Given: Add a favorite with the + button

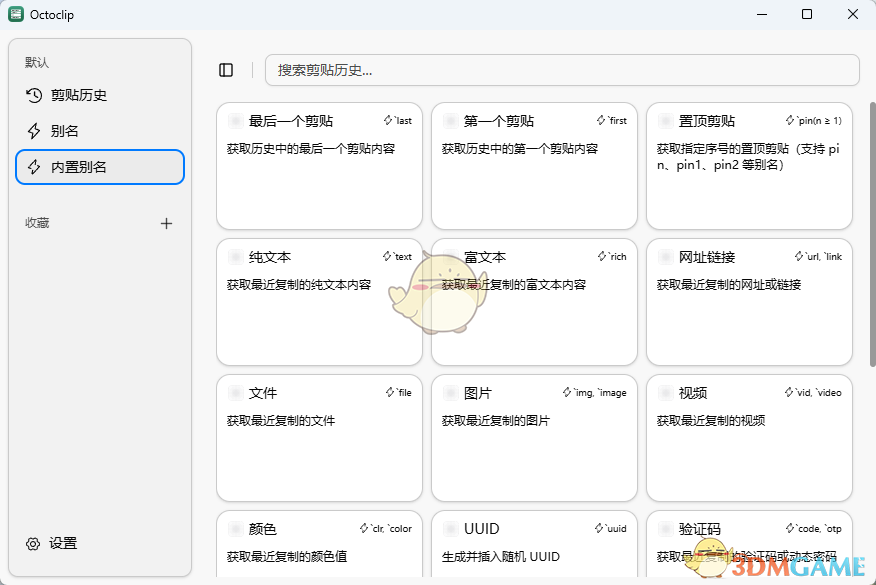Looking at the screenshot, I should (x=166, y=223).
